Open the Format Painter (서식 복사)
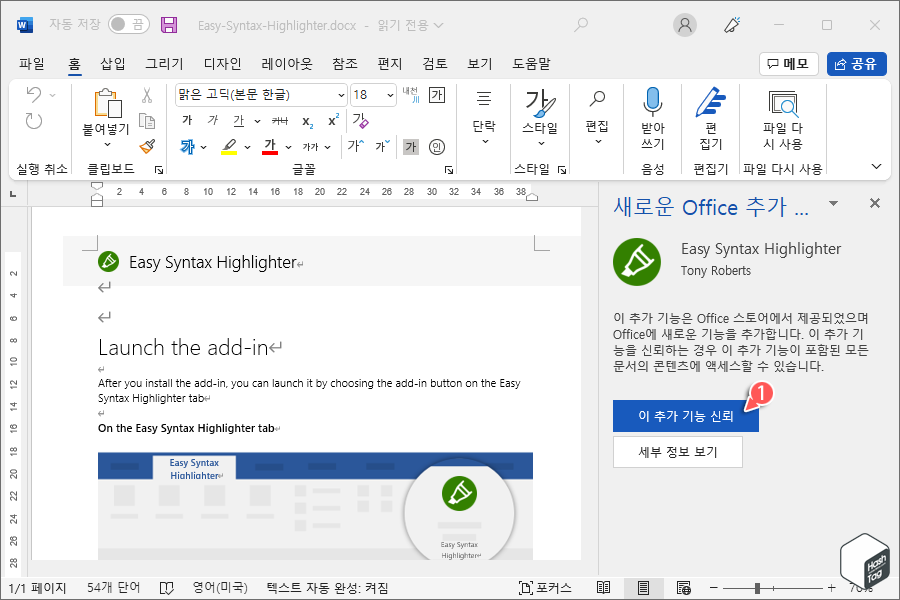 click(147, 147)
